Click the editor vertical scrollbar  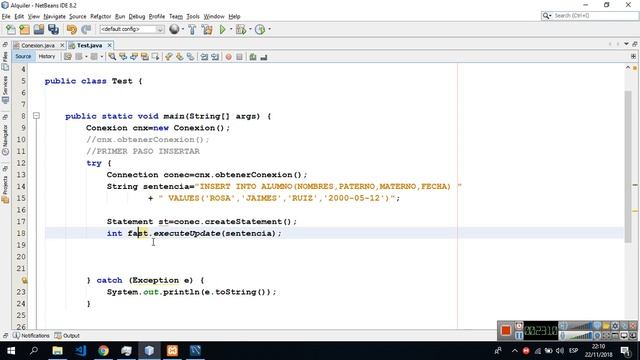click(628, 167)
